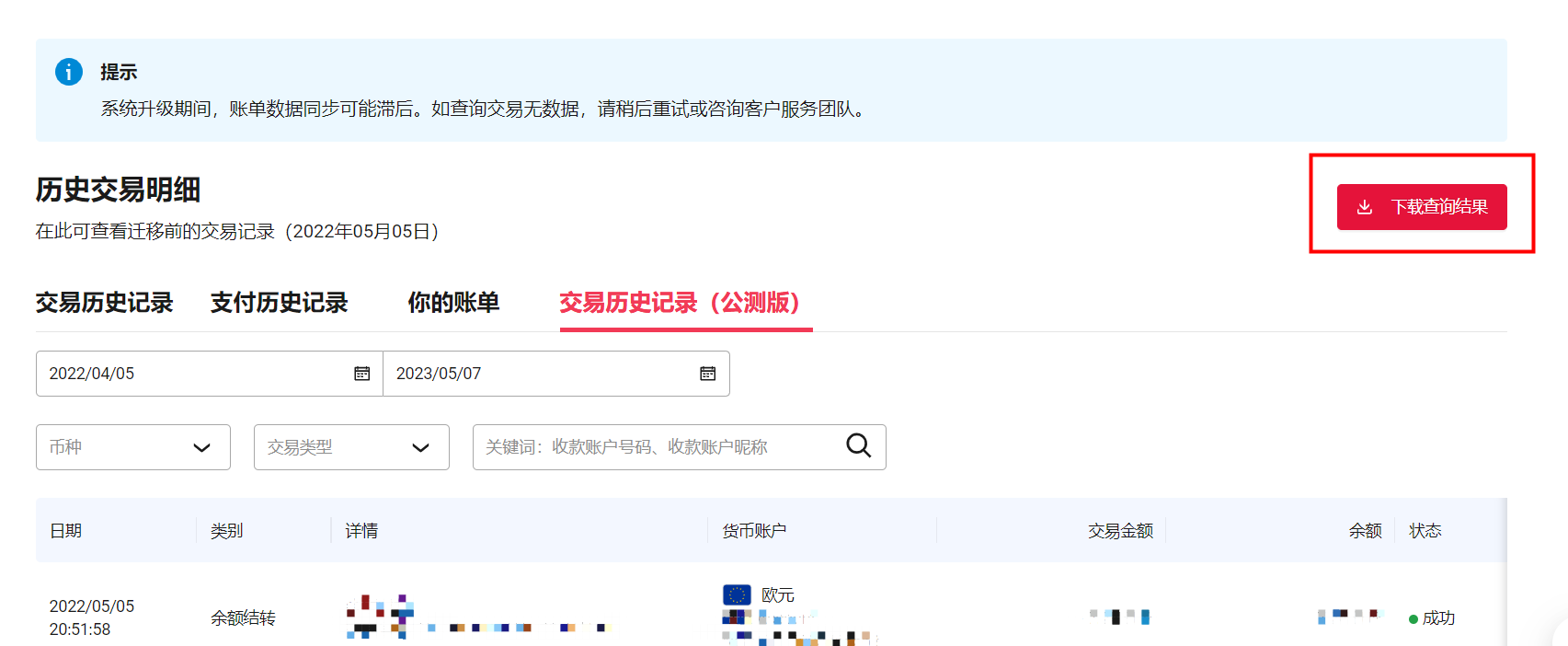Click chevron arrow in 交易类型 dropdown

pos(420,448)
